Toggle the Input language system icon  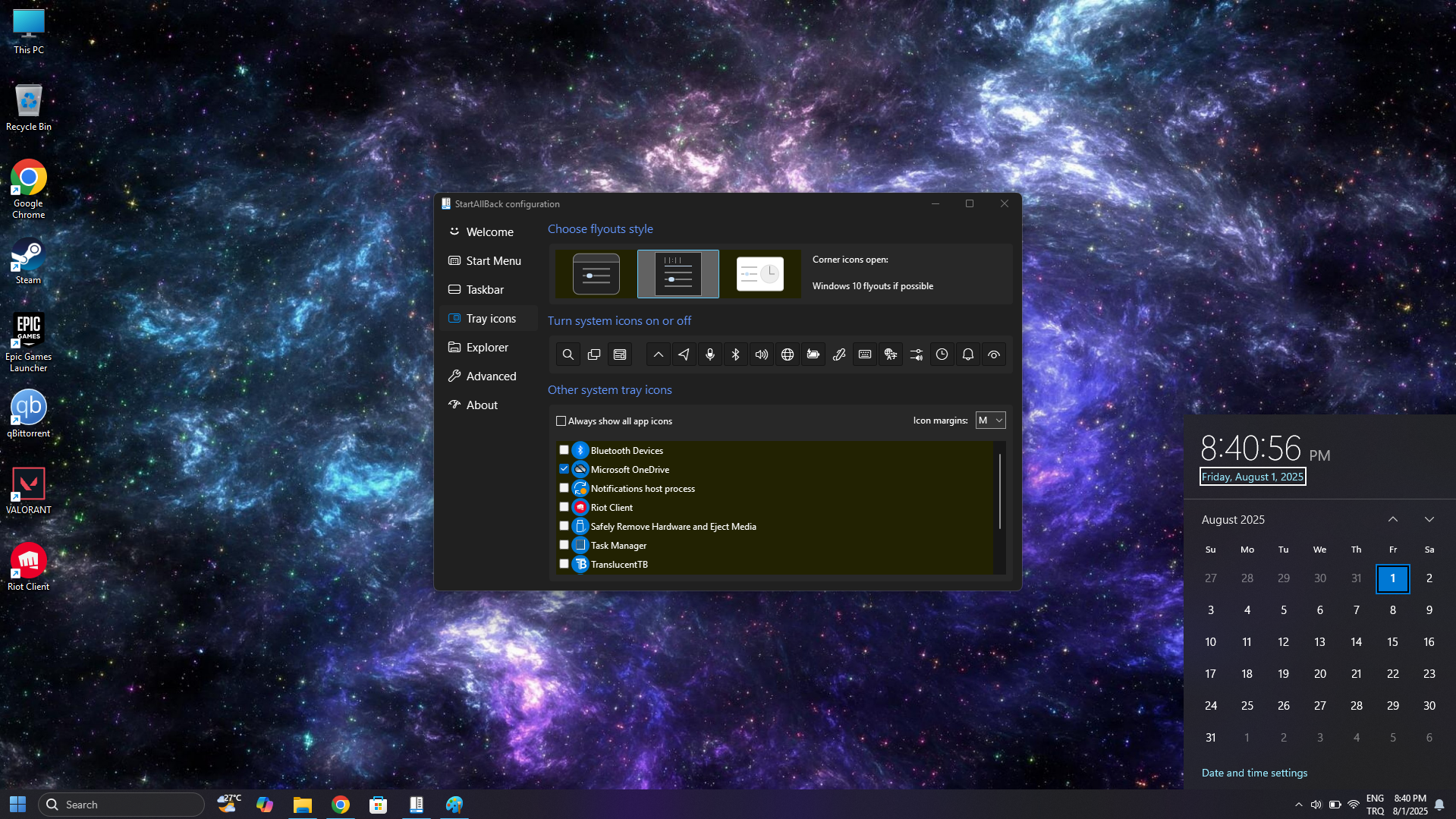(891, 354)
